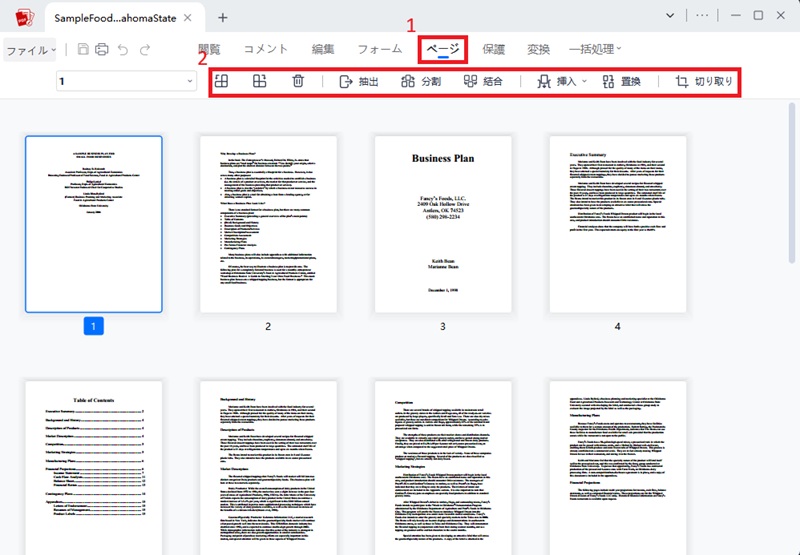Screen dimensions: 800x555
Task: Click the highlighted page label 1
Action: (93, 326)
